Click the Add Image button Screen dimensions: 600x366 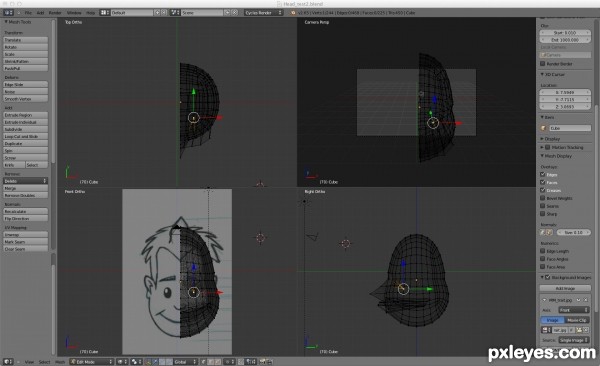tap(565, 288)
